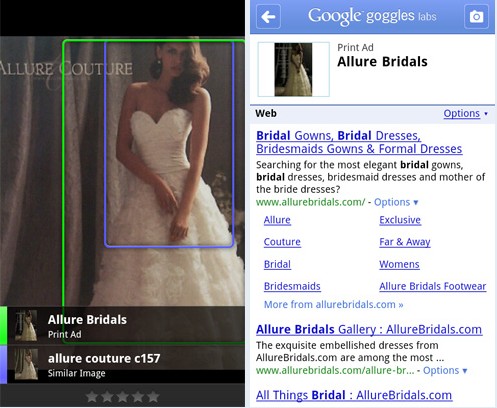Open More from allurebridals.com link
This screenshot has width=497, height=408.
333,305
